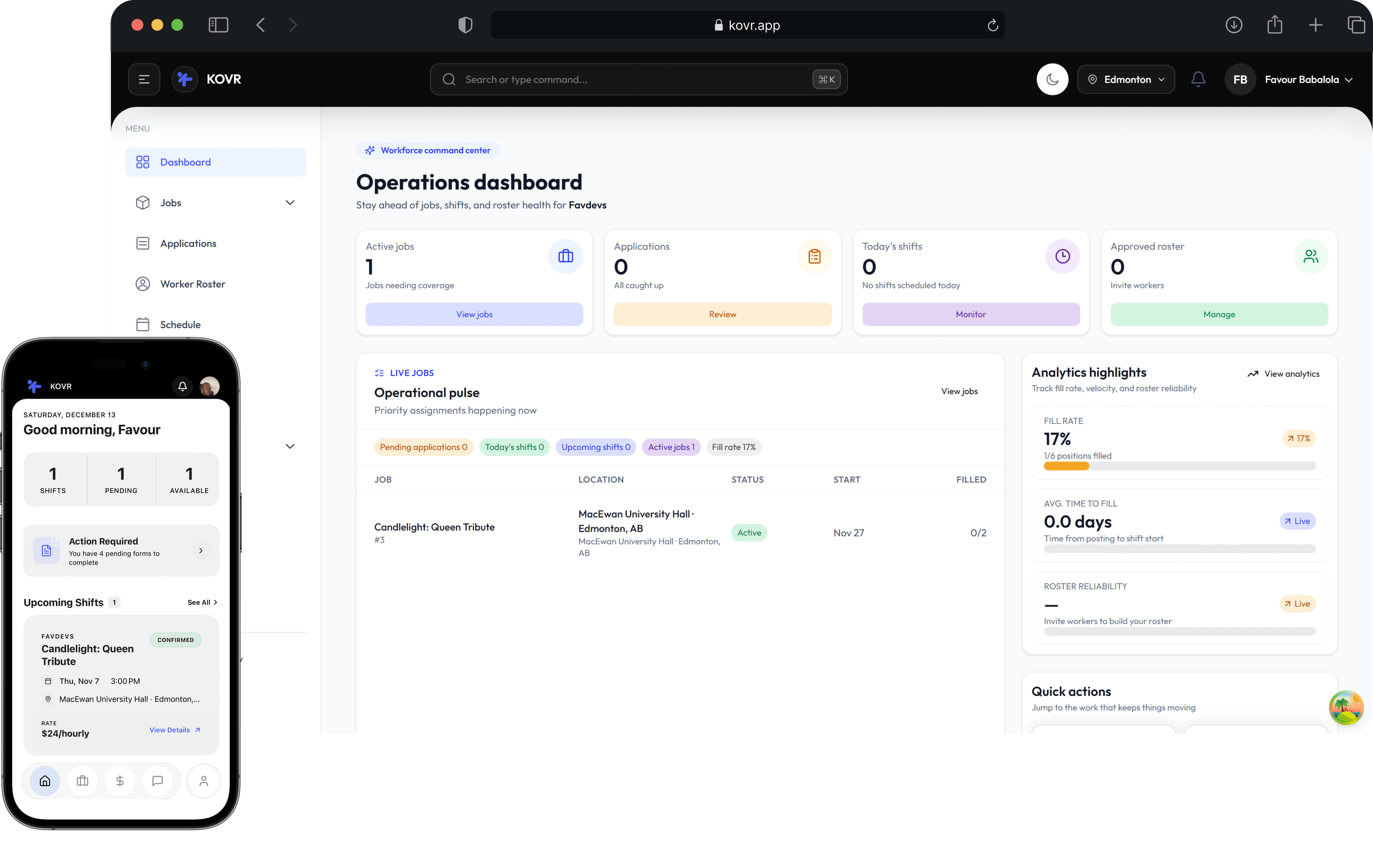Image resolution: width=1373 pixels, height=868 pixels.
Task: Select the Active jobs 1 filter chip
Action: (671, 447)
